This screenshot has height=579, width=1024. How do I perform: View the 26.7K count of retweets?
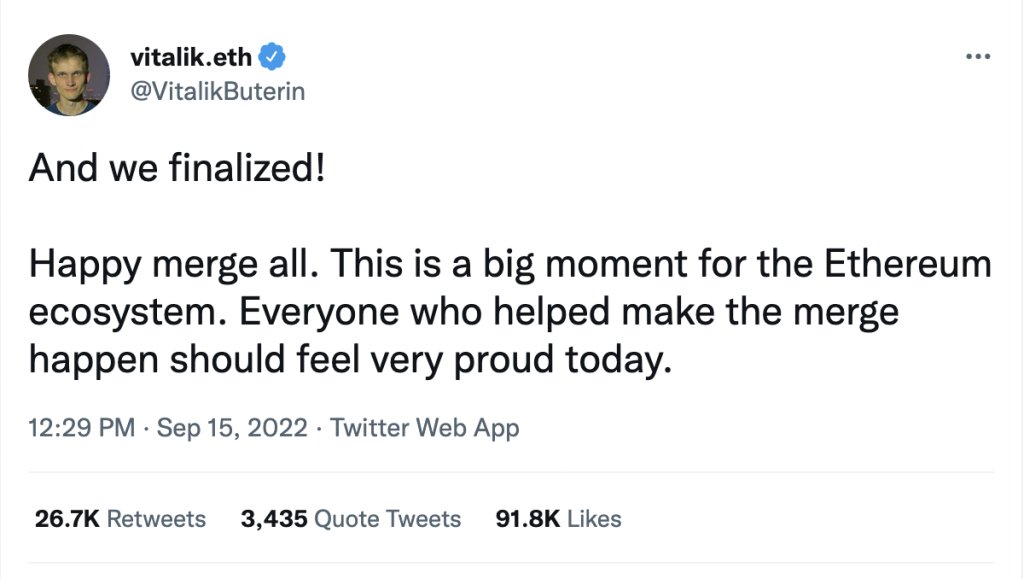click(x=64, y=519)
